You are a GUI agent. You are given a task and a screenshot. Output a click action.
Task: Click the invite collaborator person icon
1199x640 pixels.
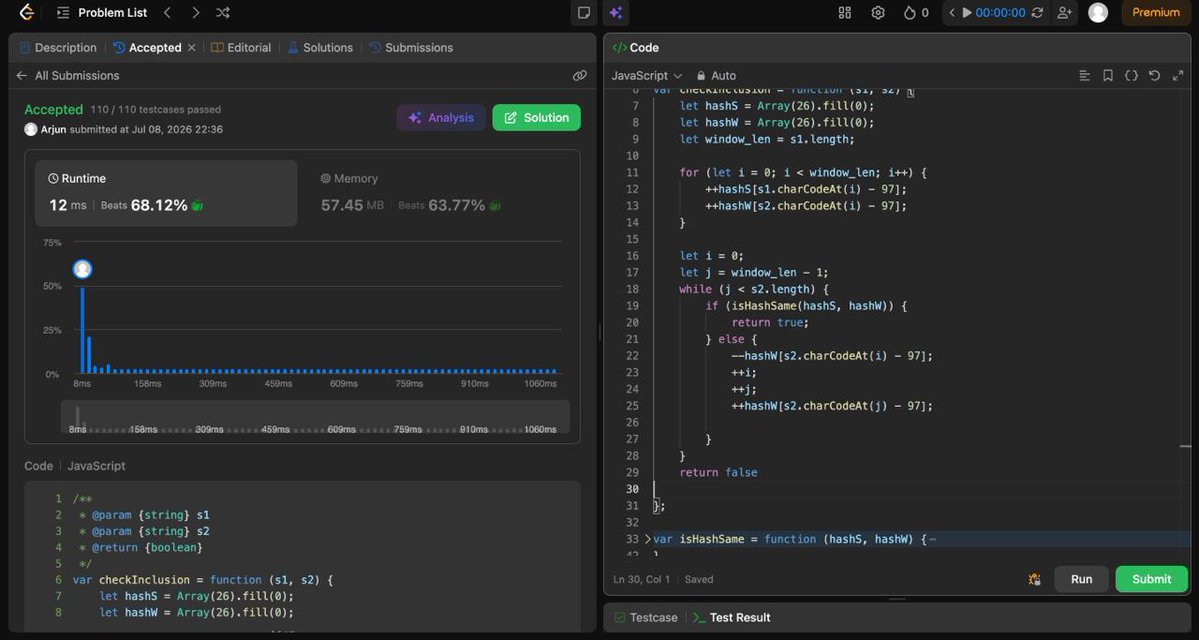[1064, 12]
